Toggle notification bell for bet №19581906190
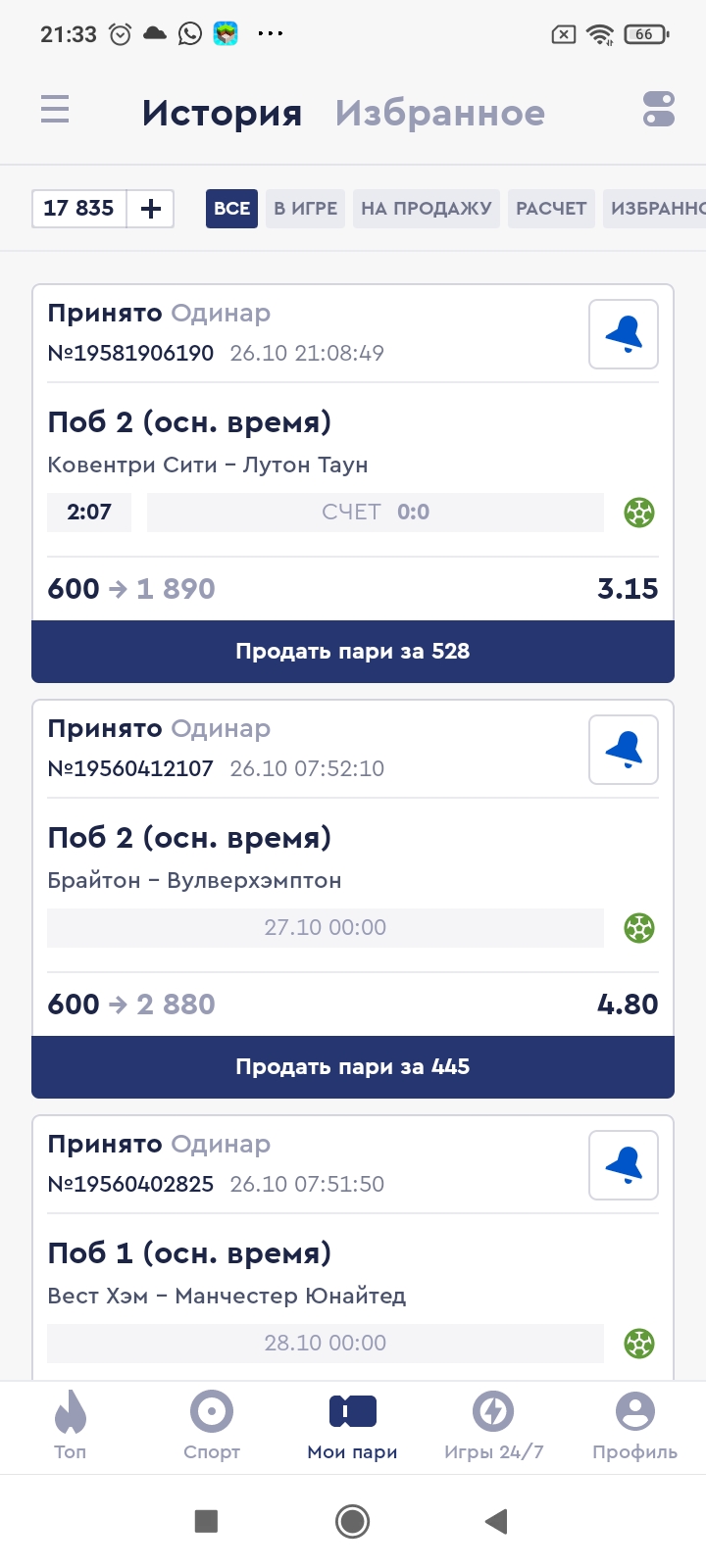Screen dimensions: 706x1568 624,335
